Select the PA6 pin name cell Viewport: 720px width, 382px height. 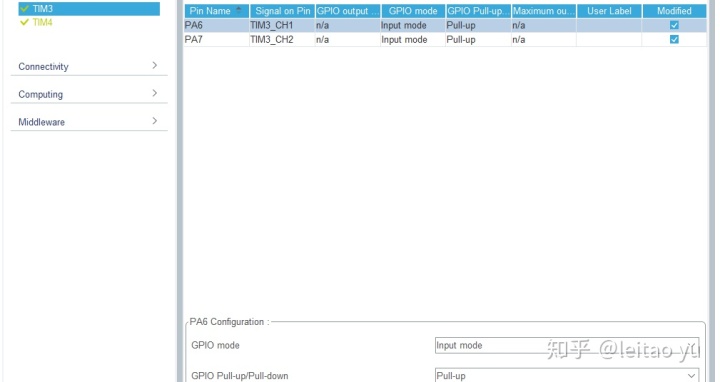click(217, 25)
